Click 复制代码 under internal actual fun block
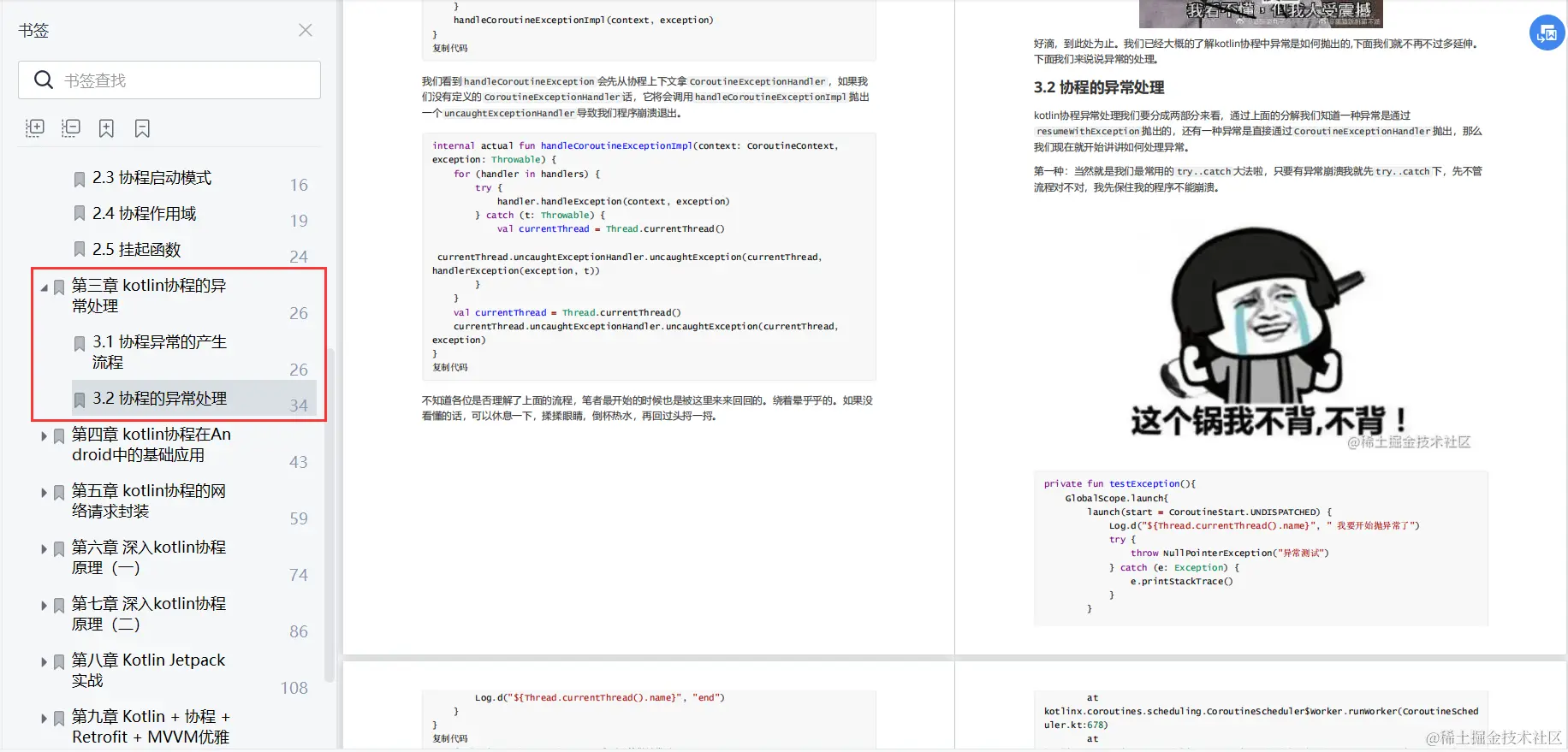Viewport: 1568px width, 752px height. [450, 367]
